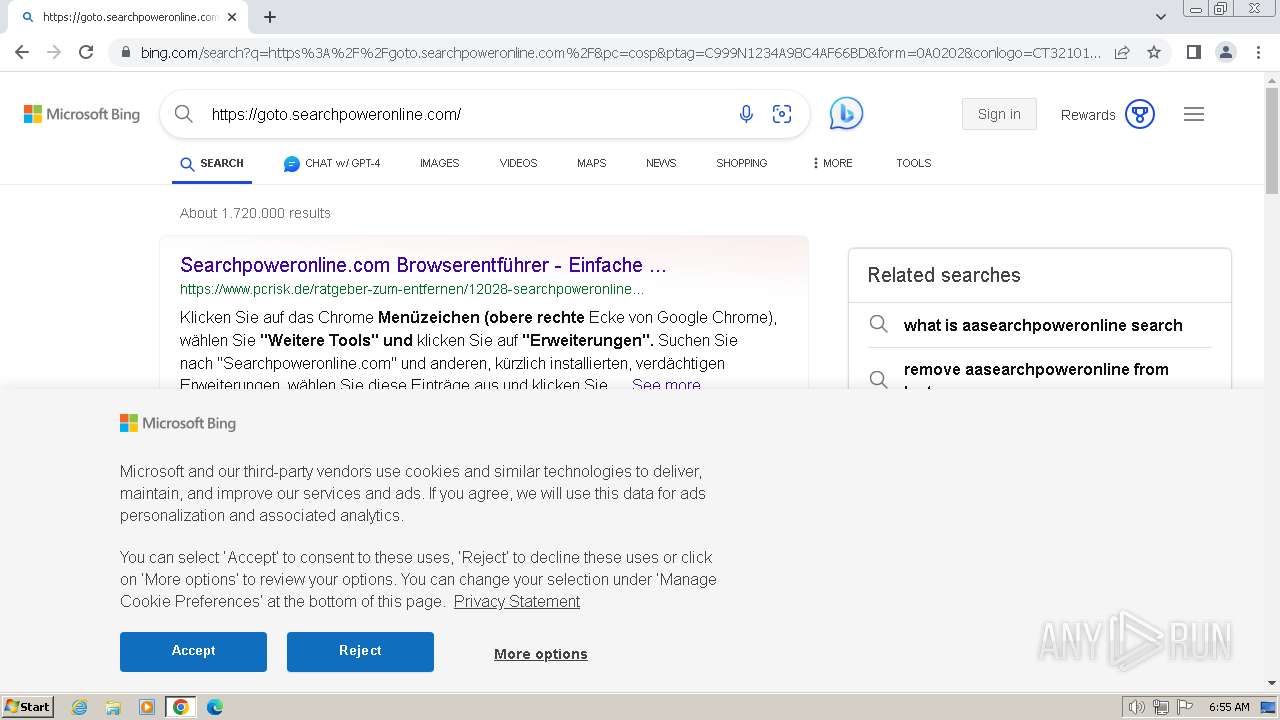Click the search magnifier icon in Bing box
Screen dimensions: 1280x720
tap(184, 114)
